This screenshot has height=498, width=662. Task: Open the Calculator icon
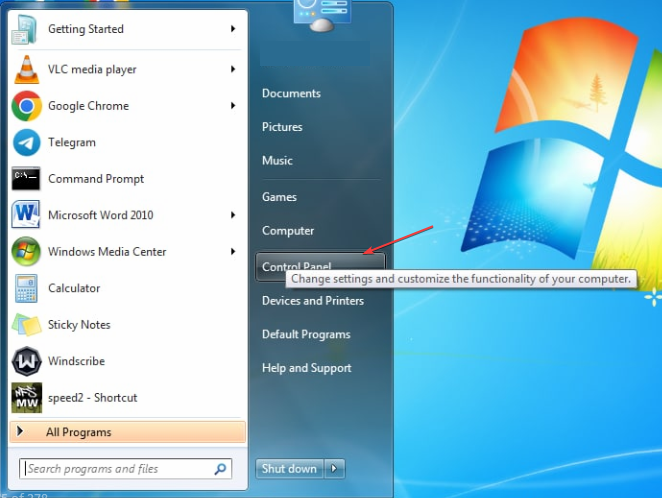point(26,288)
